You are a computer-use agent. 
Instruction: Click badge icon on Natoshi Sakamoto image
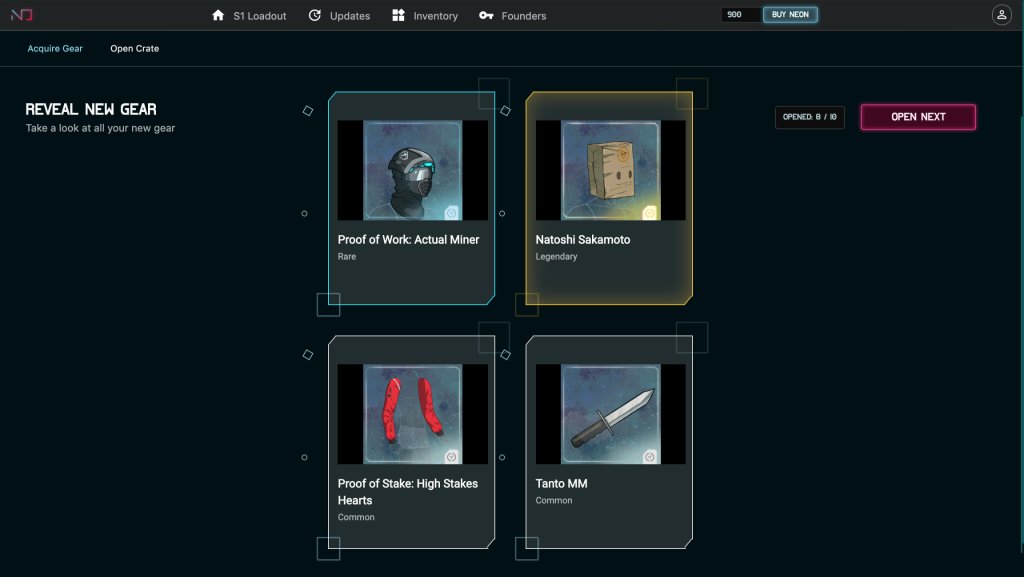point(650,213)
